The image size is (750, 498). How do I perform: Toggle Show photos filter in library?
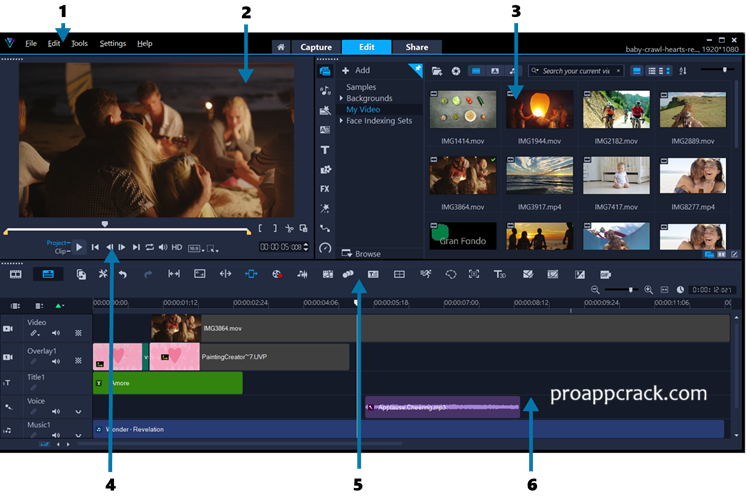[x=495, y=71]
